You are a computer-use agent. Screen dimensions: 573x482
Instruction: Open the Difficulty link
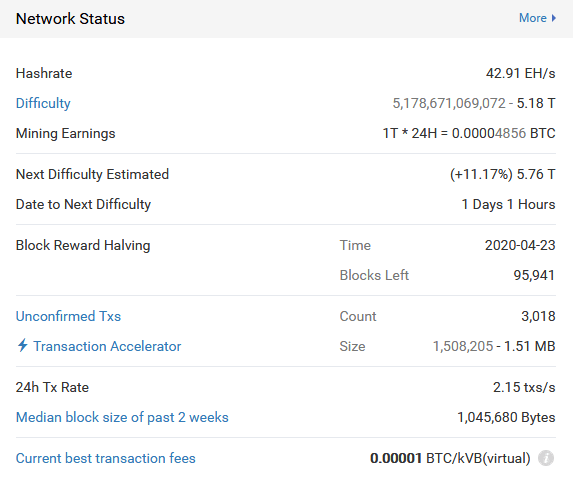(43, 103)
